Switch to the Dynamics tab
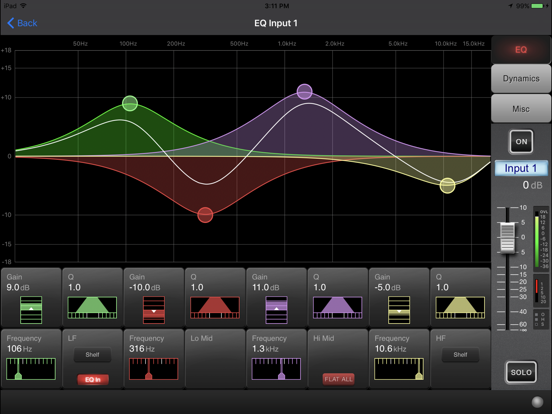Screen dimensions: 552x414 coord(521,78)
